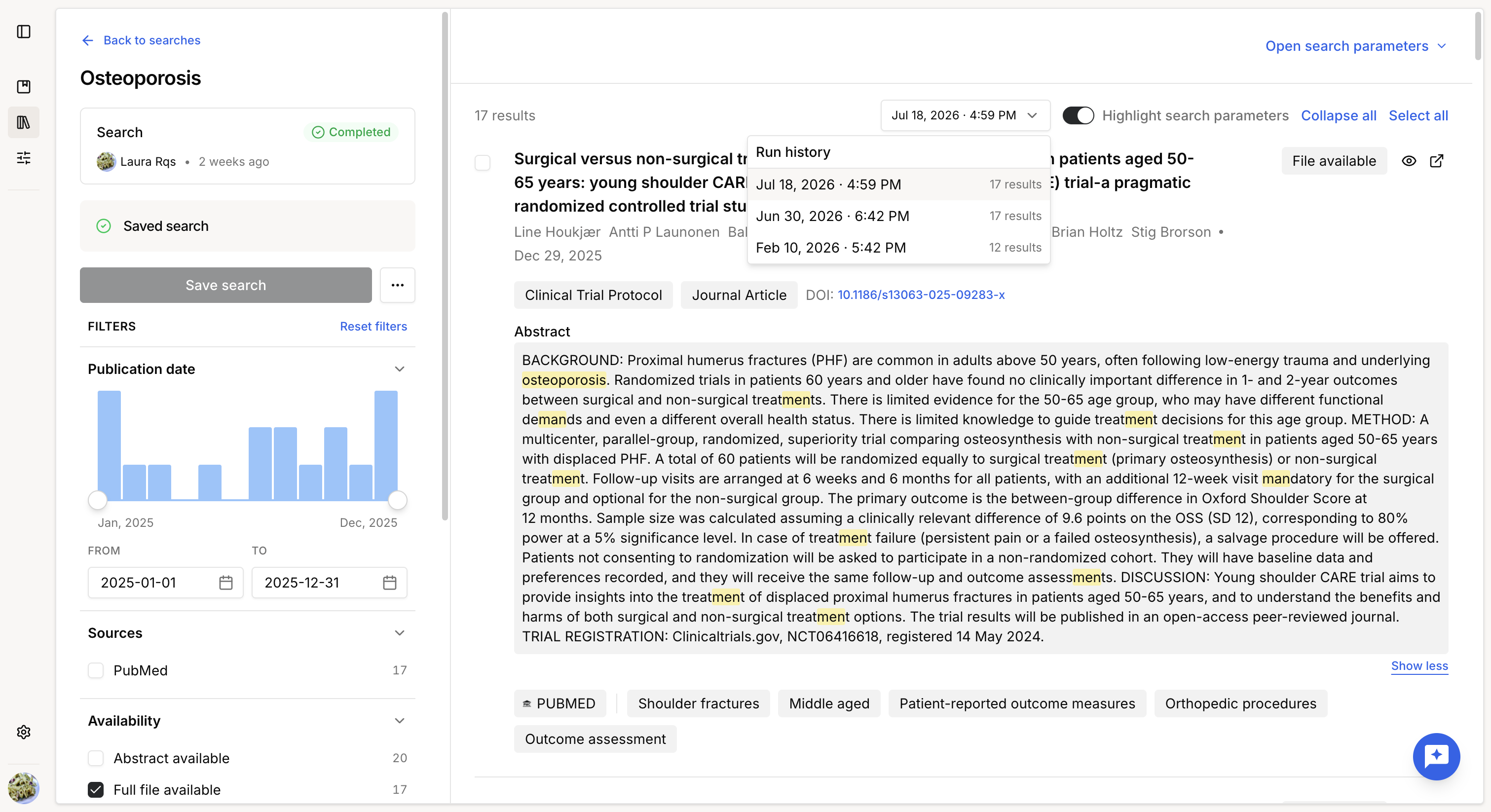1491x812 pixels.
Task: Click the left publication date slider handle
Action: click(x=98, y=500)
